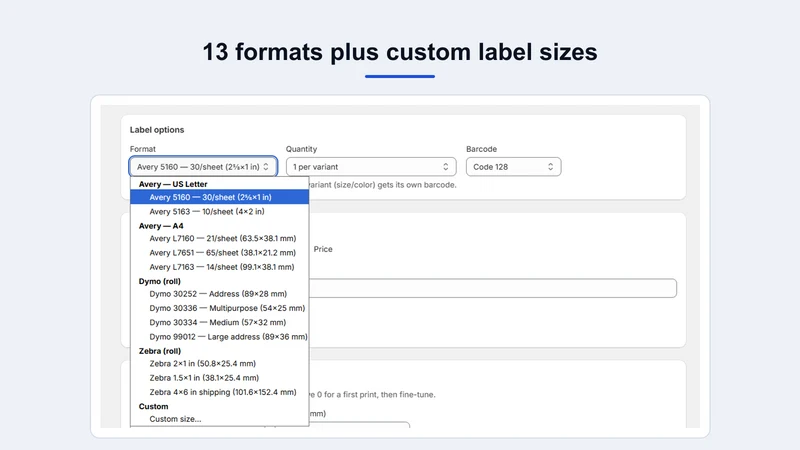
Task: Open the Format dropdown showing Avery 5160
Action: pyautogui.click(x=203, y=167)
